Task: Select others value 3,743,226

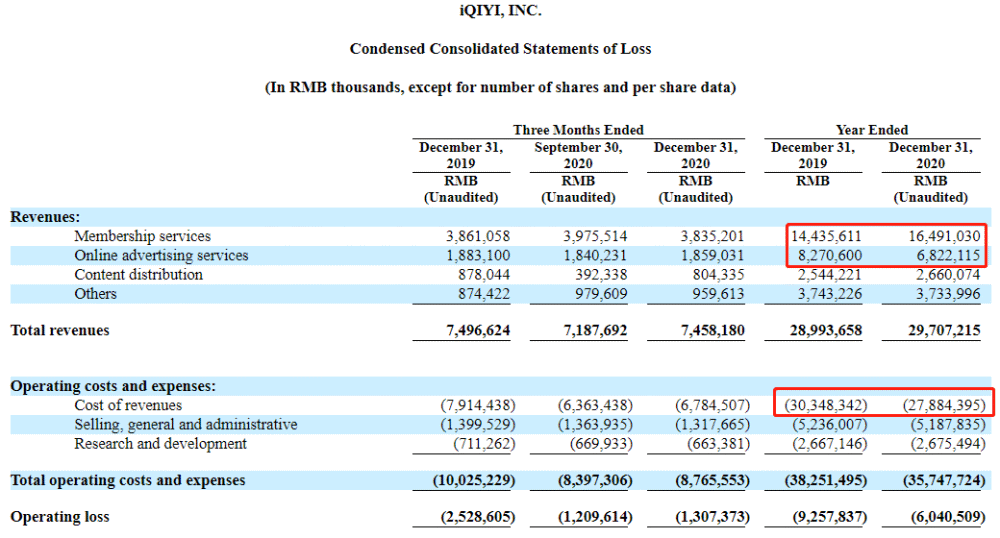Action: pyautogui.click(x=830, y=294)
